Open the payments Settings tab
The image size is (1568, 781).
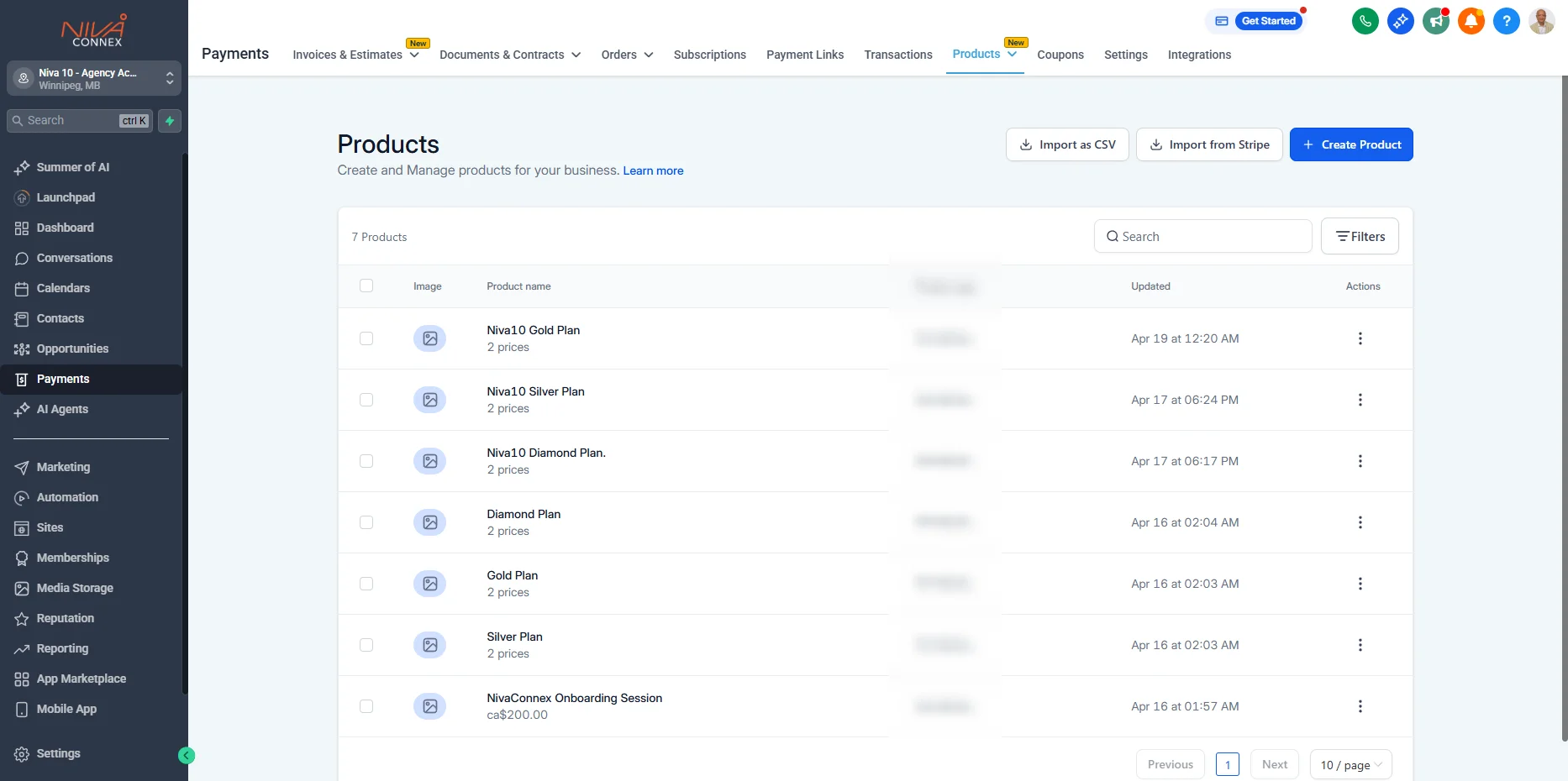[x=1126, y=55]
